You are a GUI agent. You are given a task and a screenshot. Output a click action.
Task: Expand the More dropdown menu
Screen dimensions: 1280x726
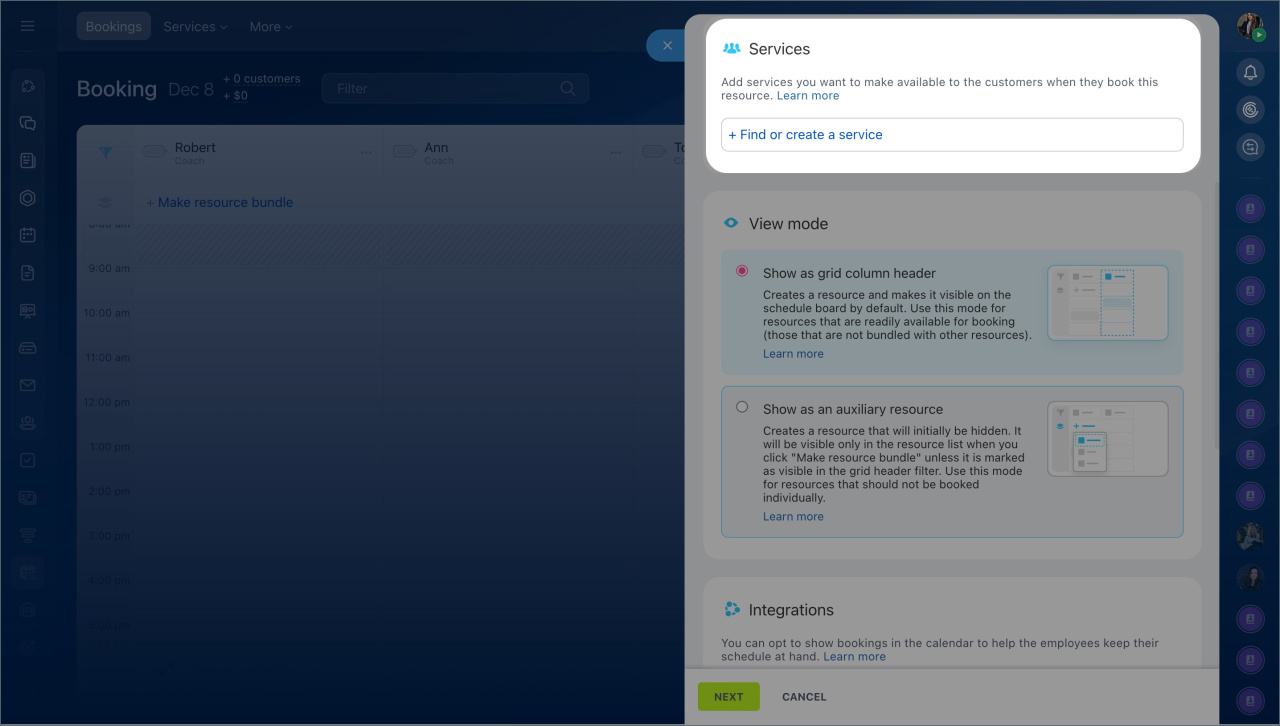(270, 27)
